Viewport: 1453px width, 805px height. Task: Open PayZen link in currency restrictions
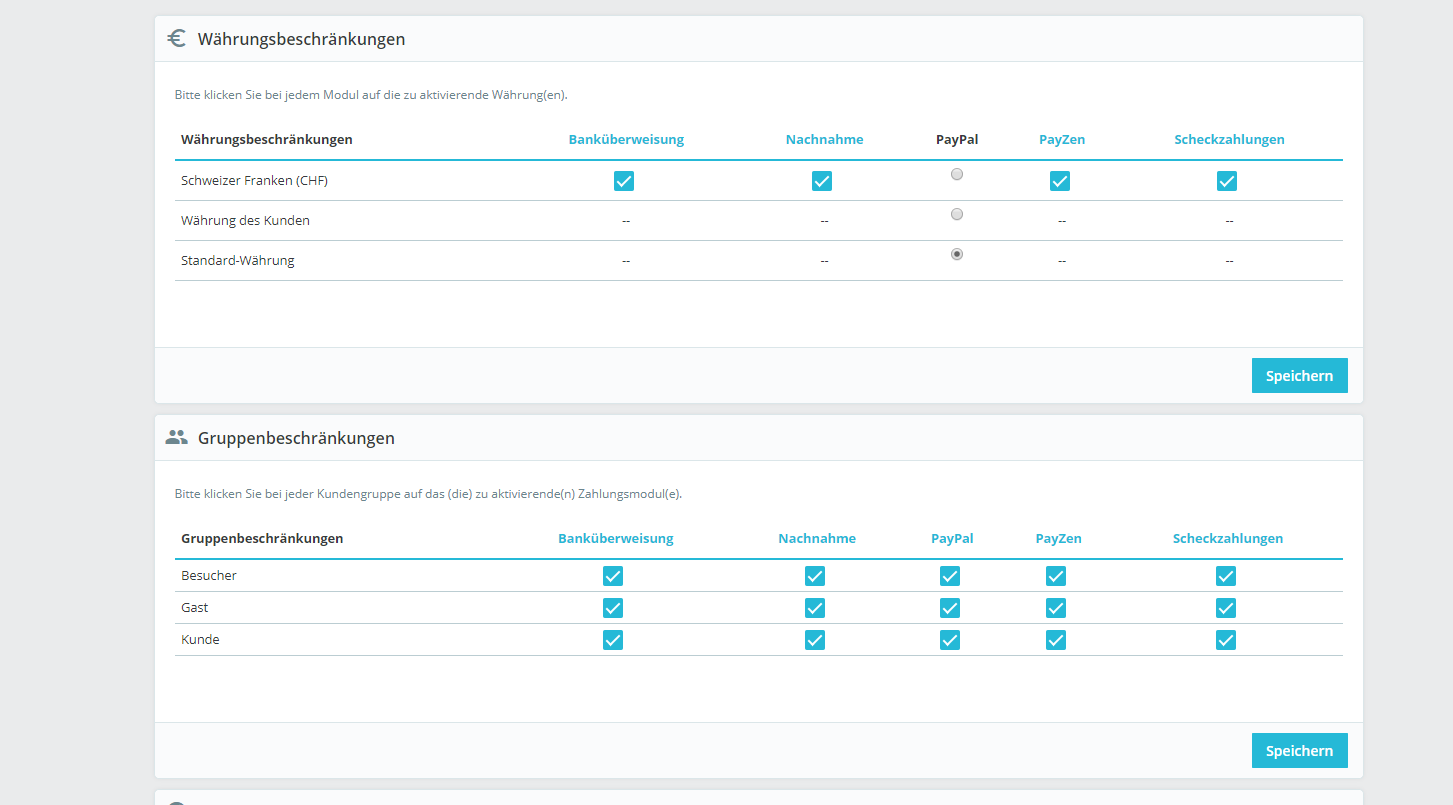(x=1062, y=140)
